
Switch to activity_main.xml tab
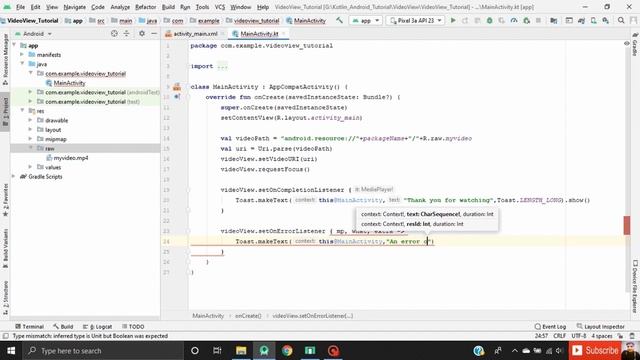(195, 34)
